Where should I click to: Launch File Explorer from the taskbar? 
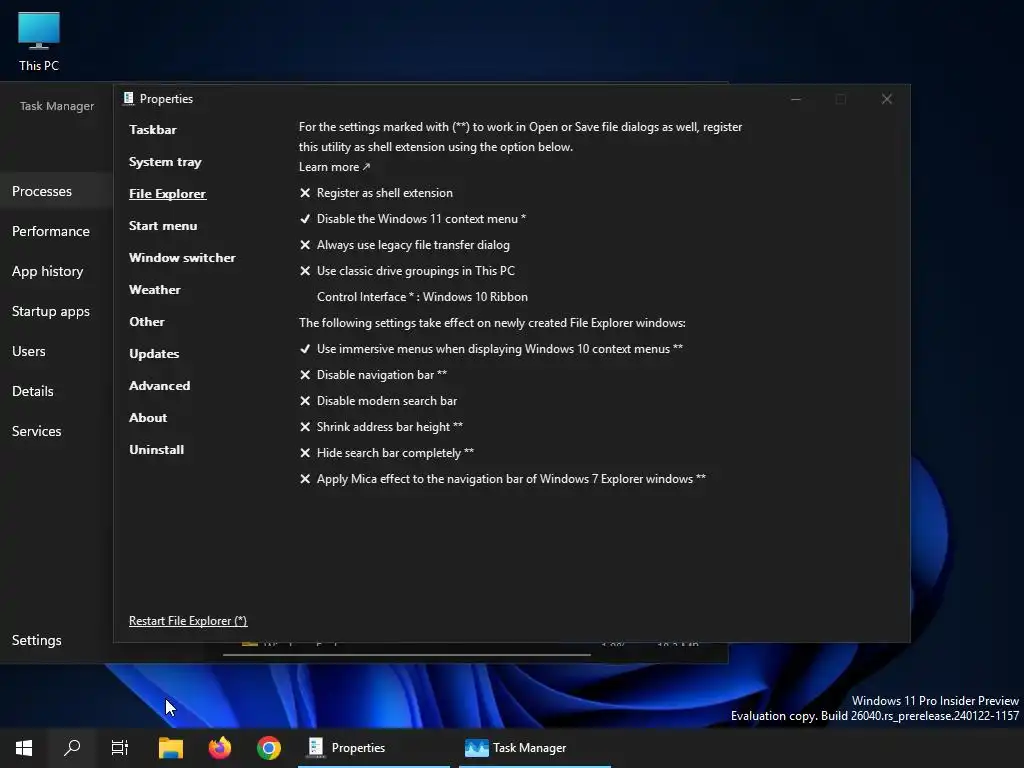click(170, 748)
